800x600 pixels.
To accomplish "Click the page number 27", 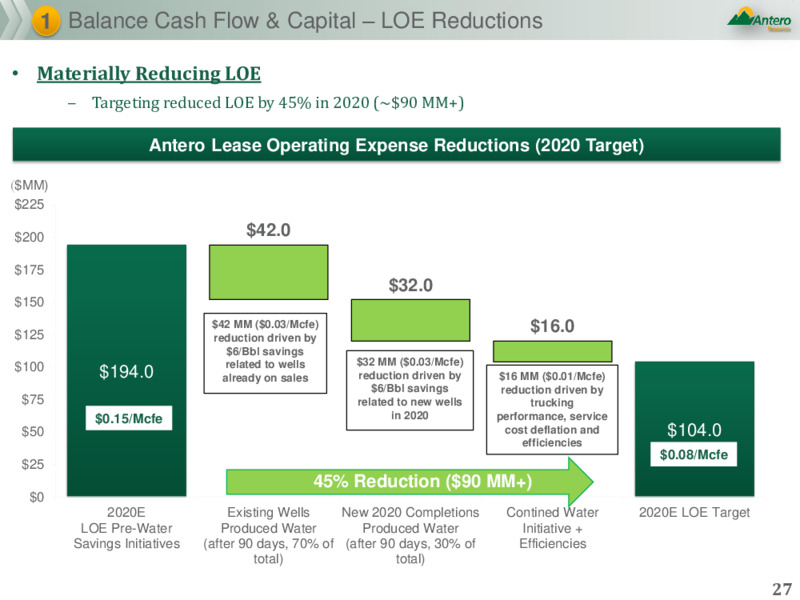I will 782,589.
